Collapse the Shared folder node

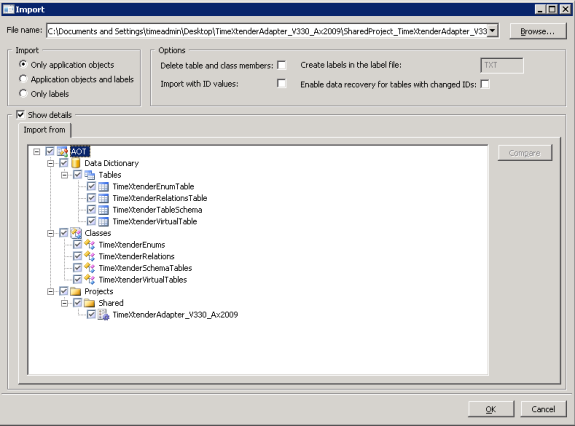(65, 303)
